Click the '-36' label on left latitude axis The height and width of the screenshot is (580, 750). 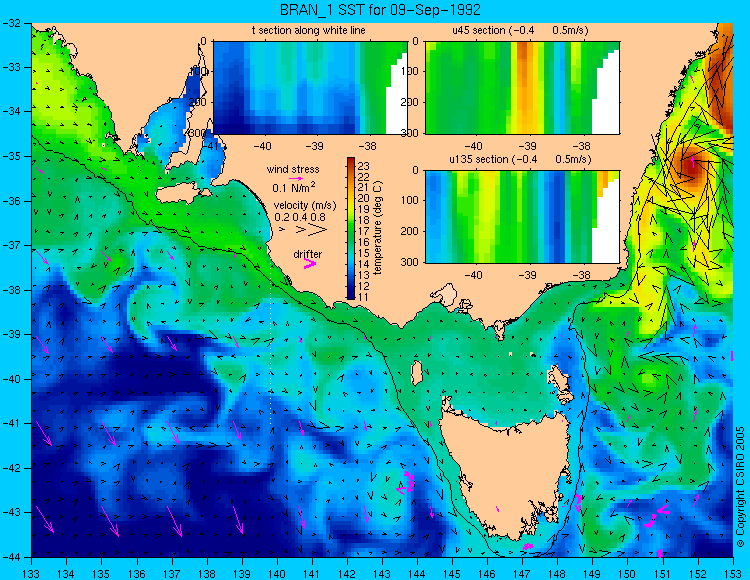(11, 201)
